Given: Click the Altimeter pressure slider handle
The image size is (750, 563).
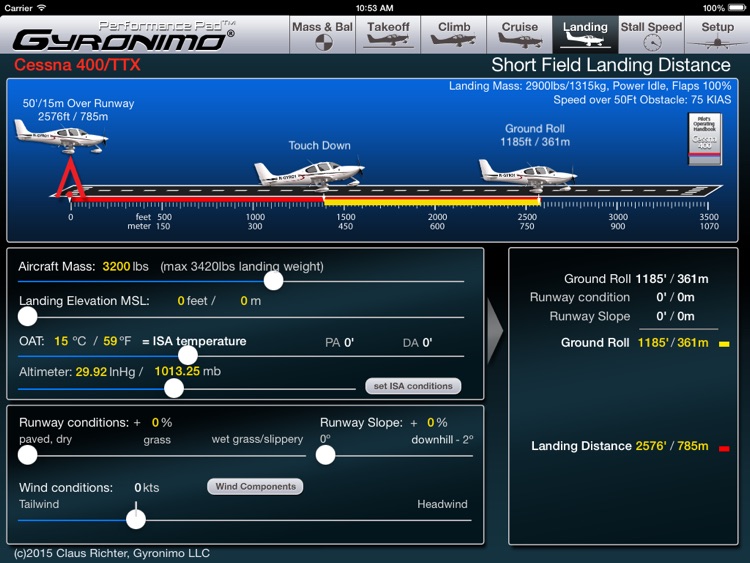Looking at the screenshot, I should [174, 388].
